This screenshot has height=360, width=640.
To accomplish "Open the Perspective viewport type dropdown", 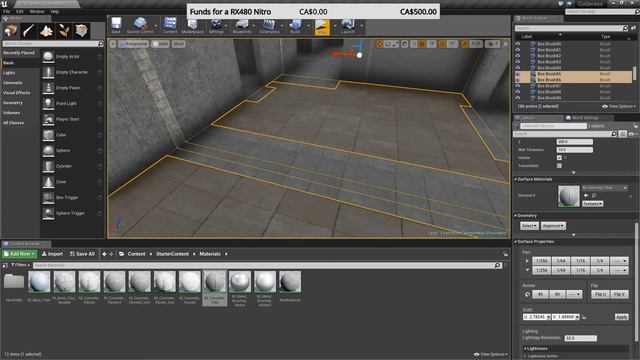I will (x=133, y=44).
